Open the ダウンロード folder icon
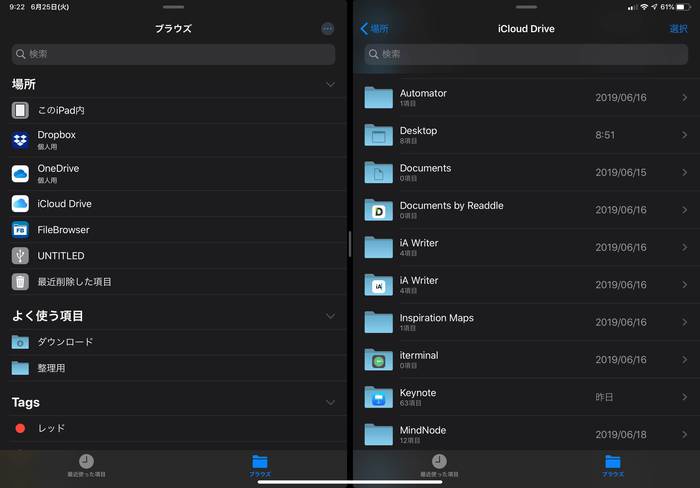Viewport: 700px width, 488px height. pos(20,342)
